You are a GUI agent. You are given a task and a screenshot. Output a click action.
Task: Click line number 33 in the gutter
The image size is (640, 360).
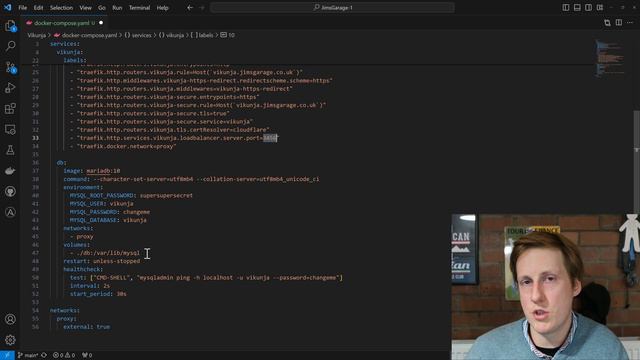[x=36, y=138]
